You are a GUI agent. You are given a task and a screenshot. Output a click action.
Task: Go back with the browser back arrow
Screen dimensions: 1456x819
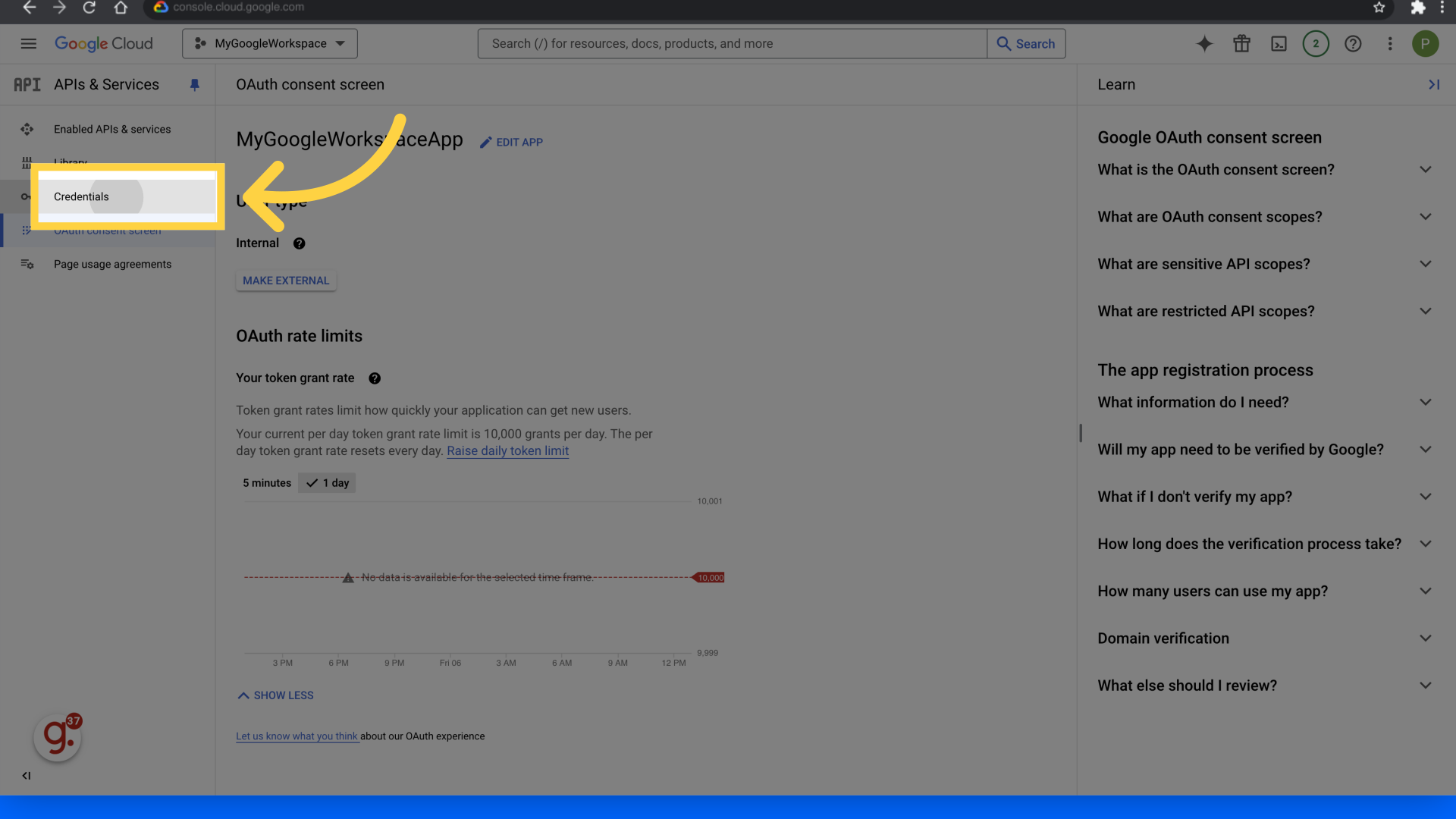[29, 8]
